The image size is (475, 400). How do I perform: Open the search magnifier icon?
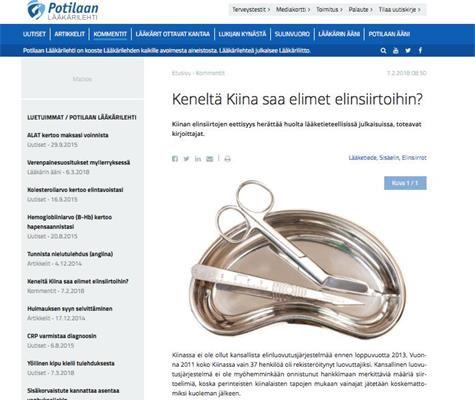[383, 51]
